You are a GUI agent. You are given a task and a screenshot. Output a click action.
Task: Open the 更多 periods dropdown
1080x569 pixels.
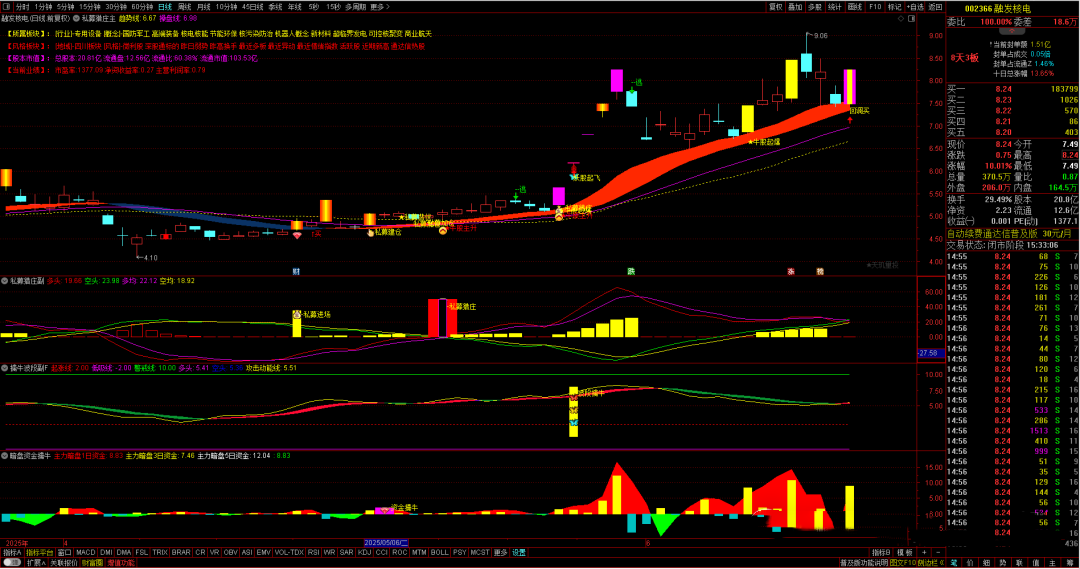[378, 6]
